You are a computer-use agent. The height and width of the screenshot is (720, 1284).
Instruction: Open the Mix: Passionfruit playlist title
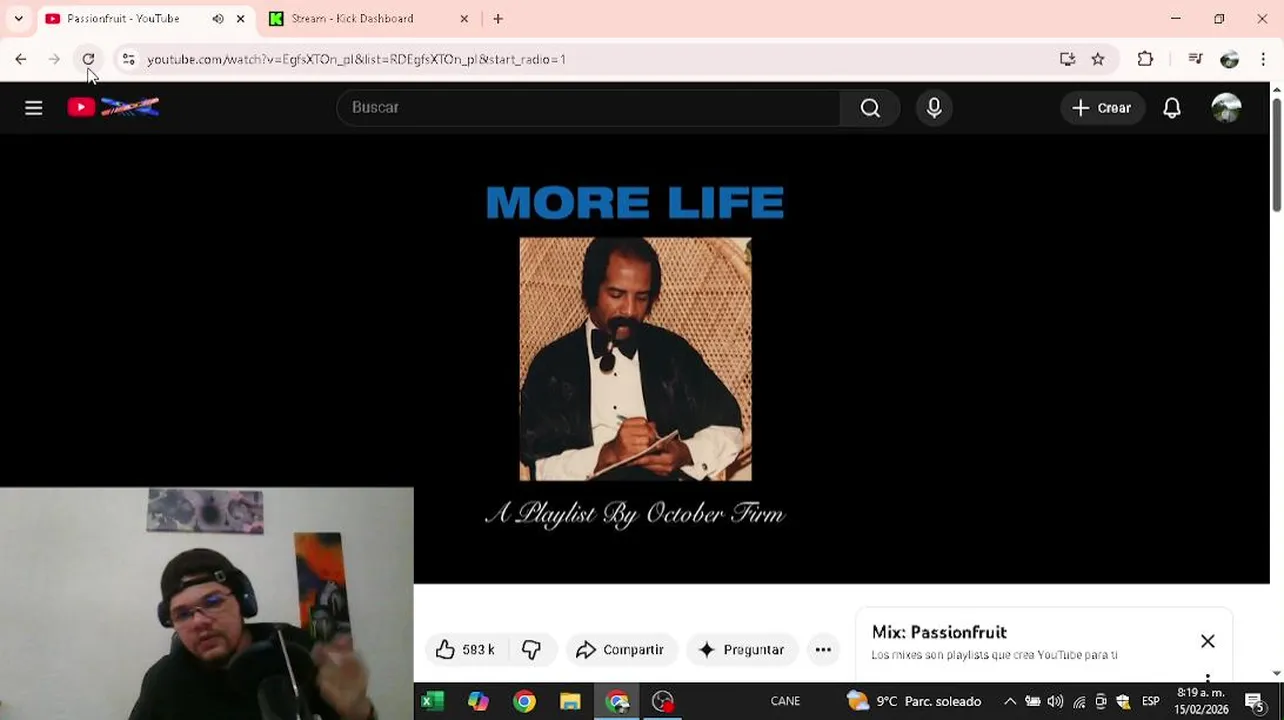(939, 632)
